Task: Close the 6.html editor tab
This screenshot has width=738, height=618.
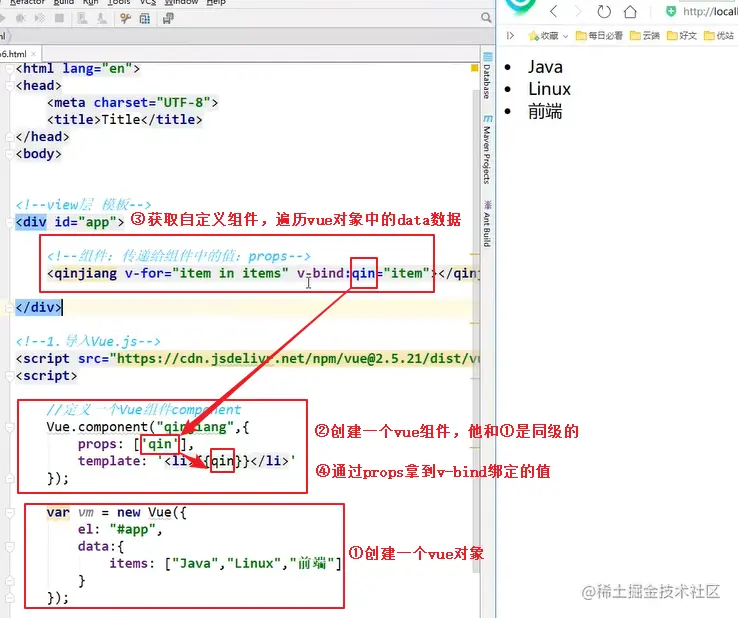Action: pos(33,54)
